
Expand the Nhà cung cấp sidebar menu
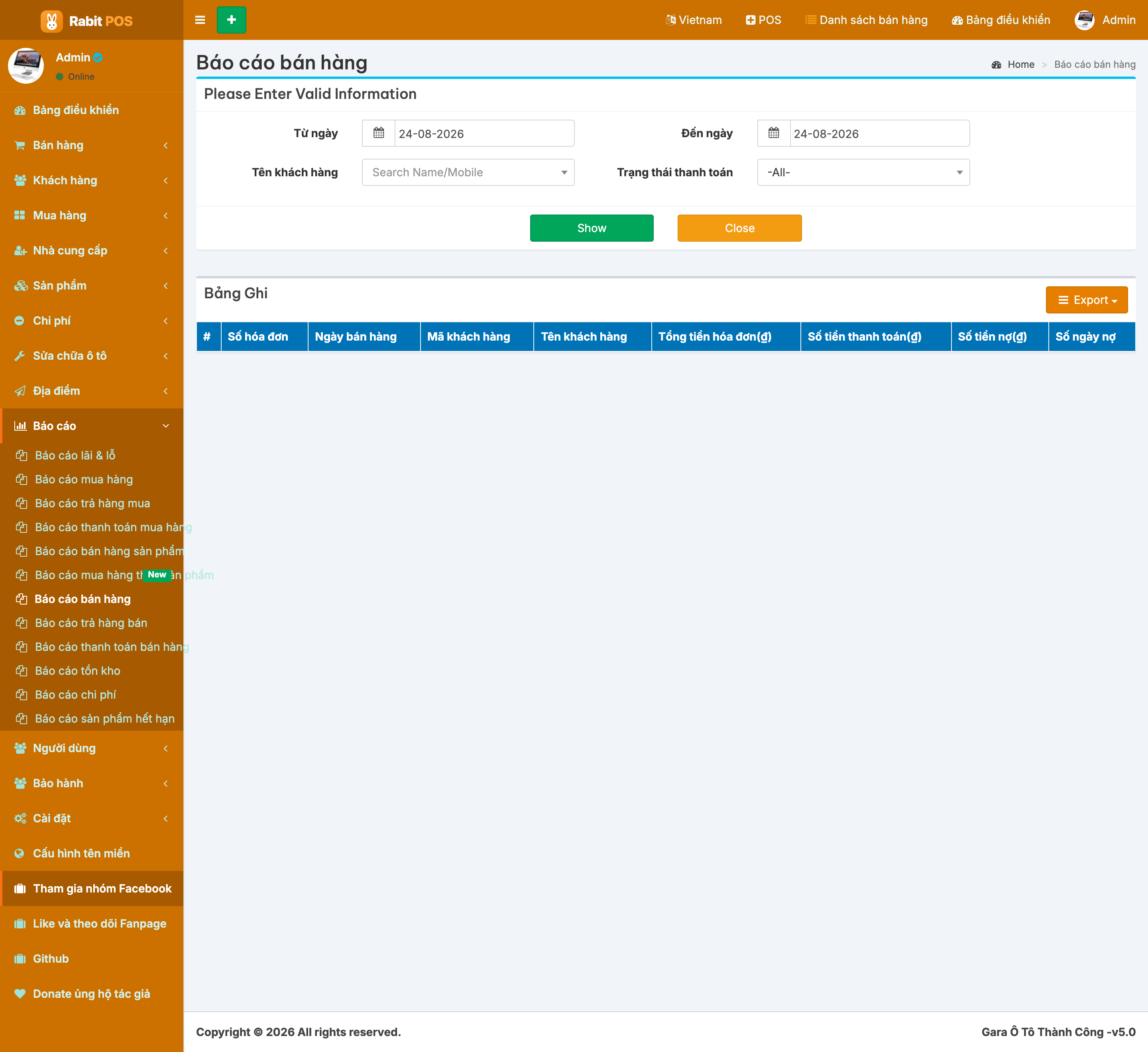pyautogui.click(x=92, y=250)
